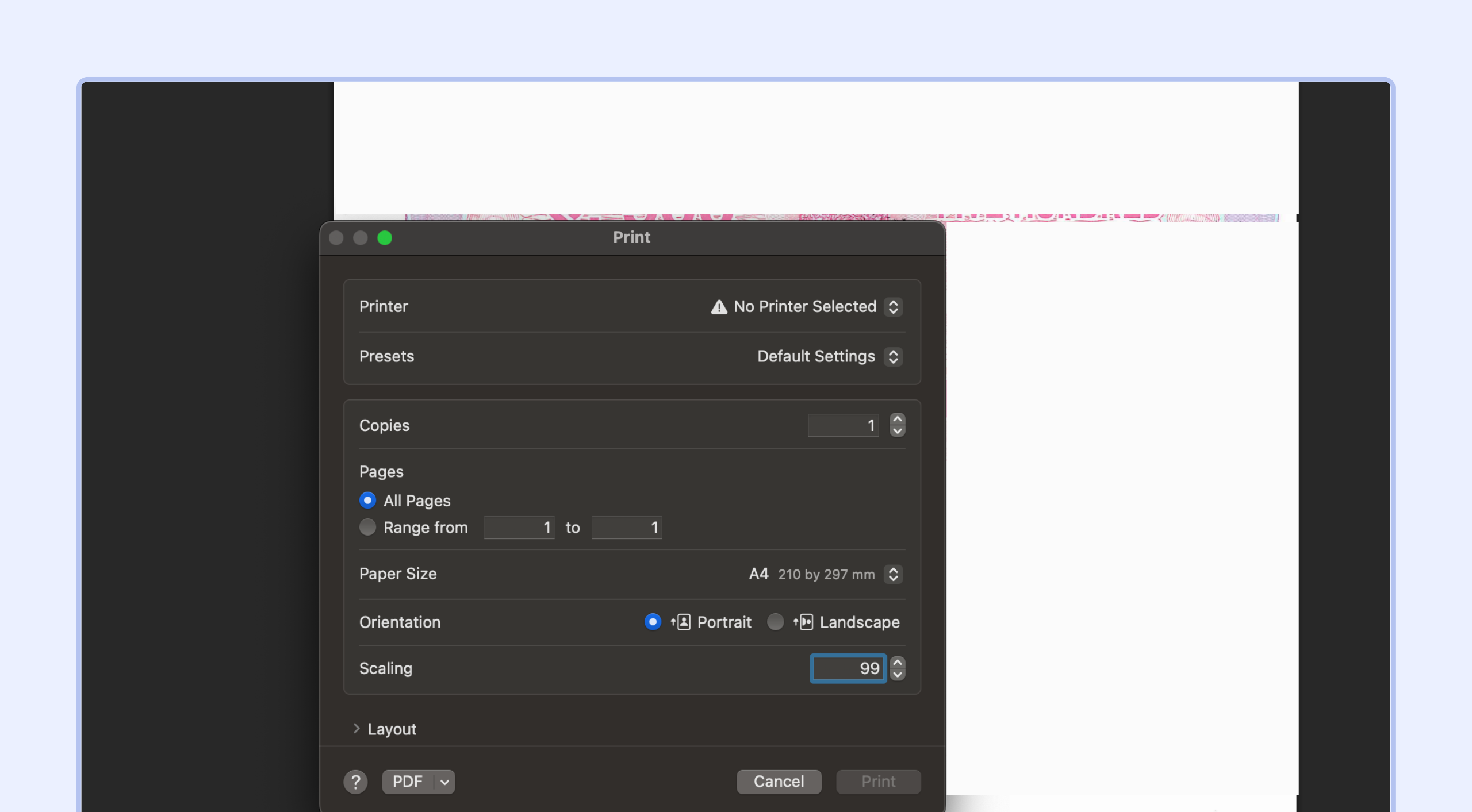Click the green zoom window button

click(385, 238)
